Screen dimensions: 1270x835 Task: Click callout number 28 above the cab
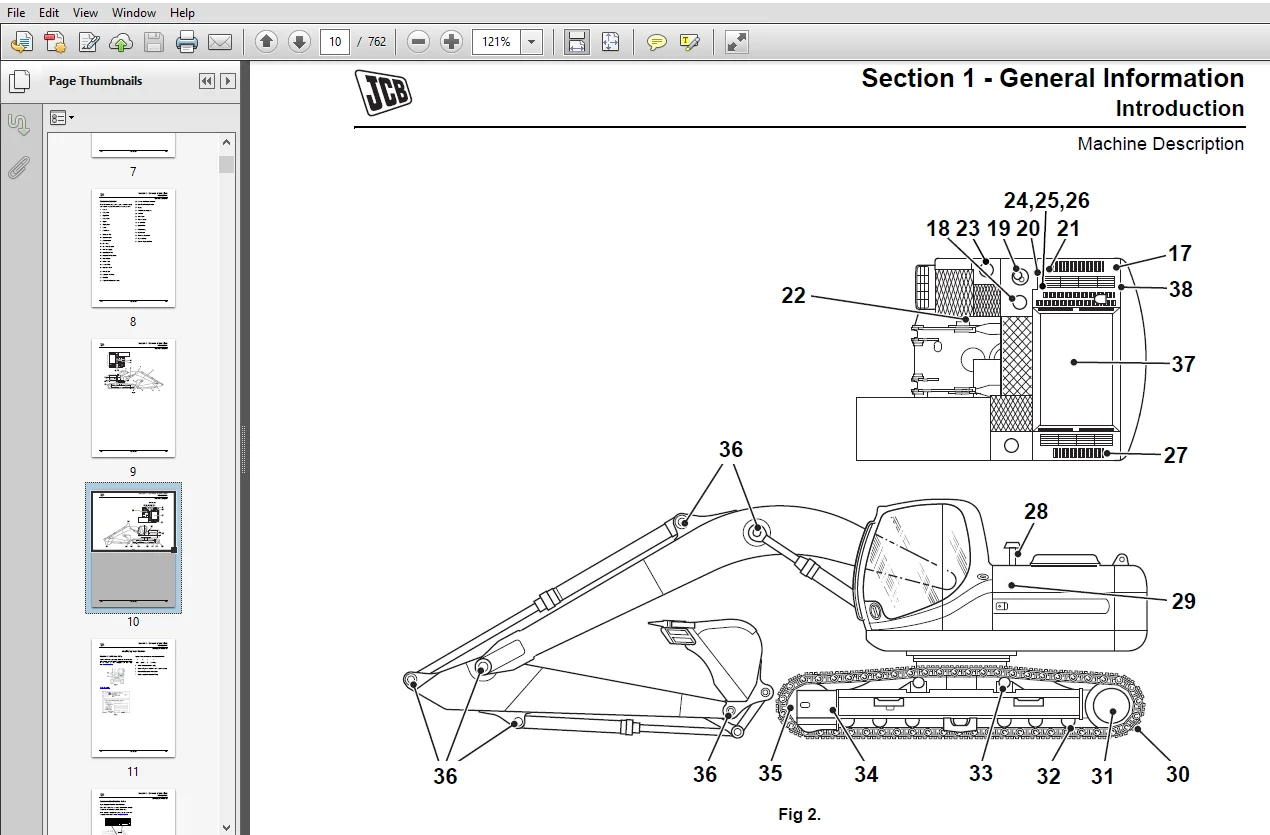click(x=1036, y=511)
